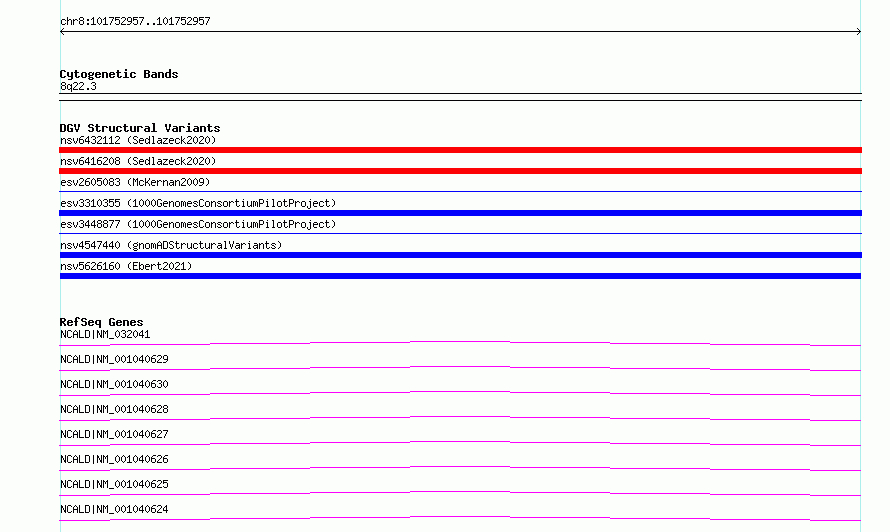Viewport: 890px width, 532px height.
Task: Click the thin blue line under esv2605083
Action: (x=460, y=191)
